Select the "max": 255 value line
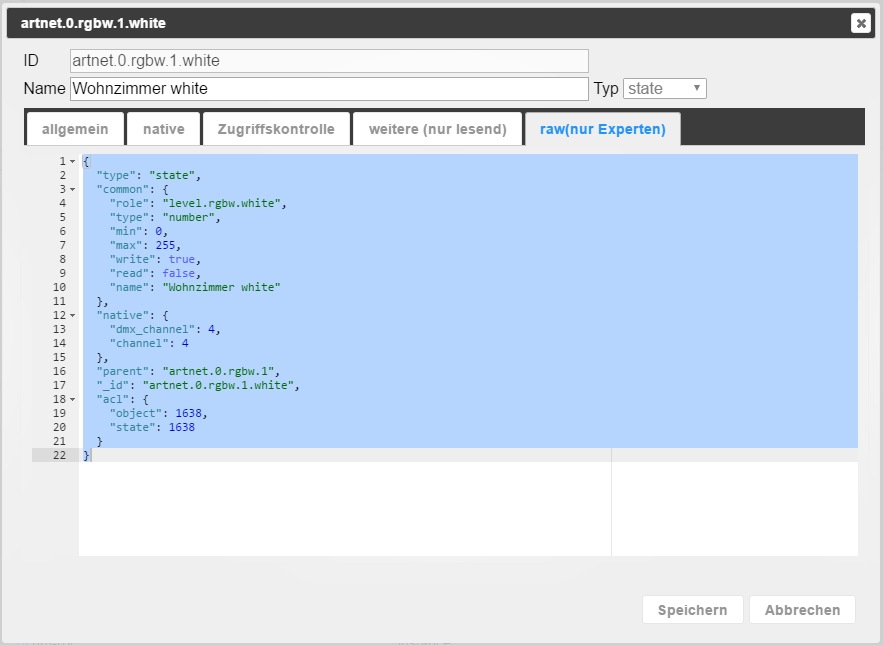The image size is (883, 645). point(145,246)
